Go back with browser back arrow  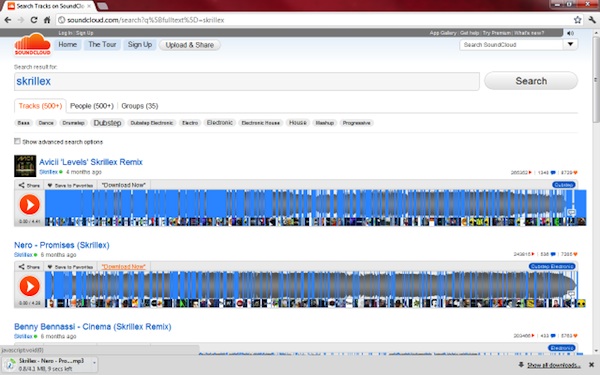tap(8, 20)
